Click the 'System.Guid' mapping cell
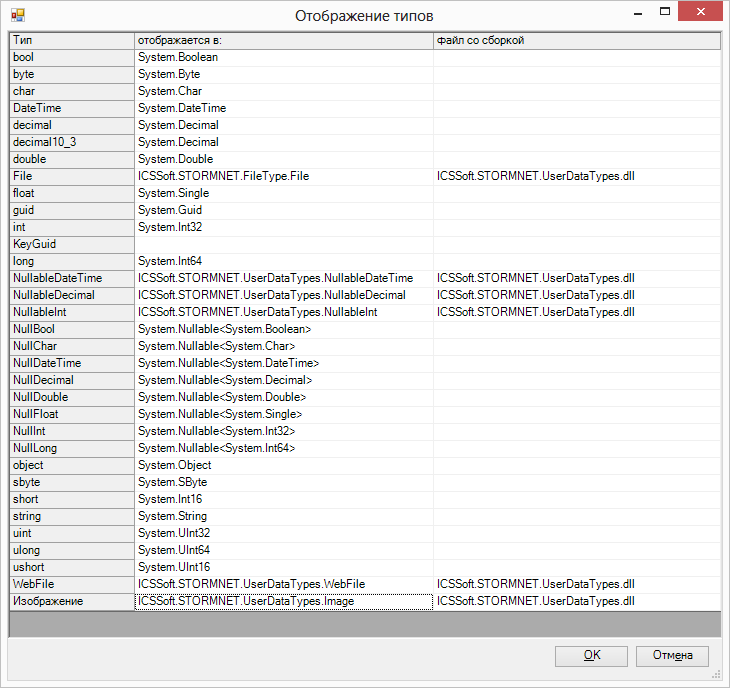The height and width of the screenshot is (688, 730). click(x=284, y=210)
